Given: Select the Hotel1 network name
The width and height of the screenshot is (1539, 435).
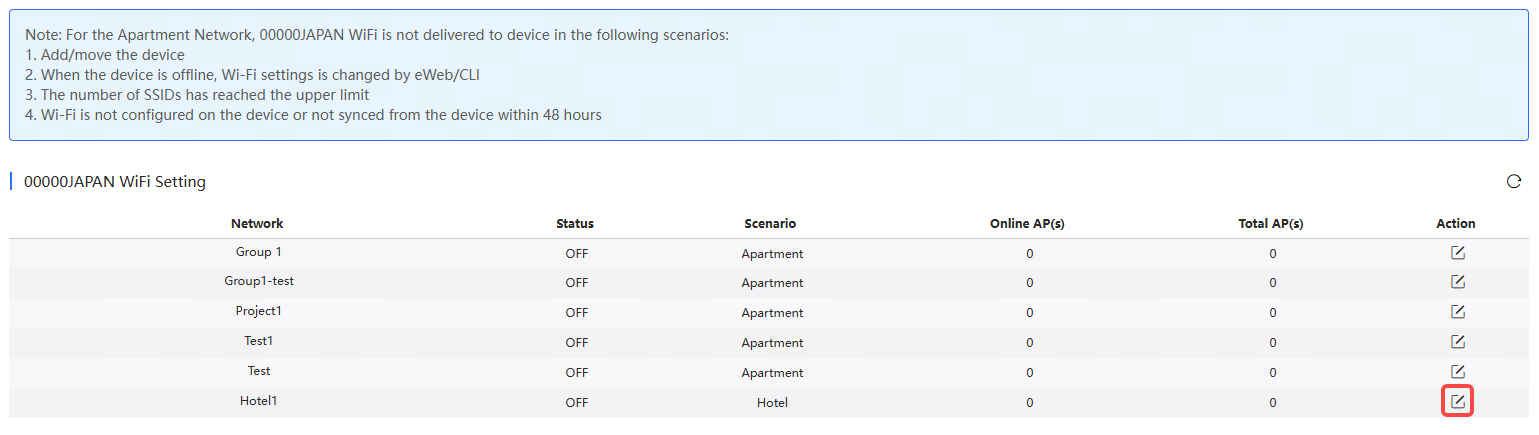Looking at the screenshot, I should [x=258, y=401].
